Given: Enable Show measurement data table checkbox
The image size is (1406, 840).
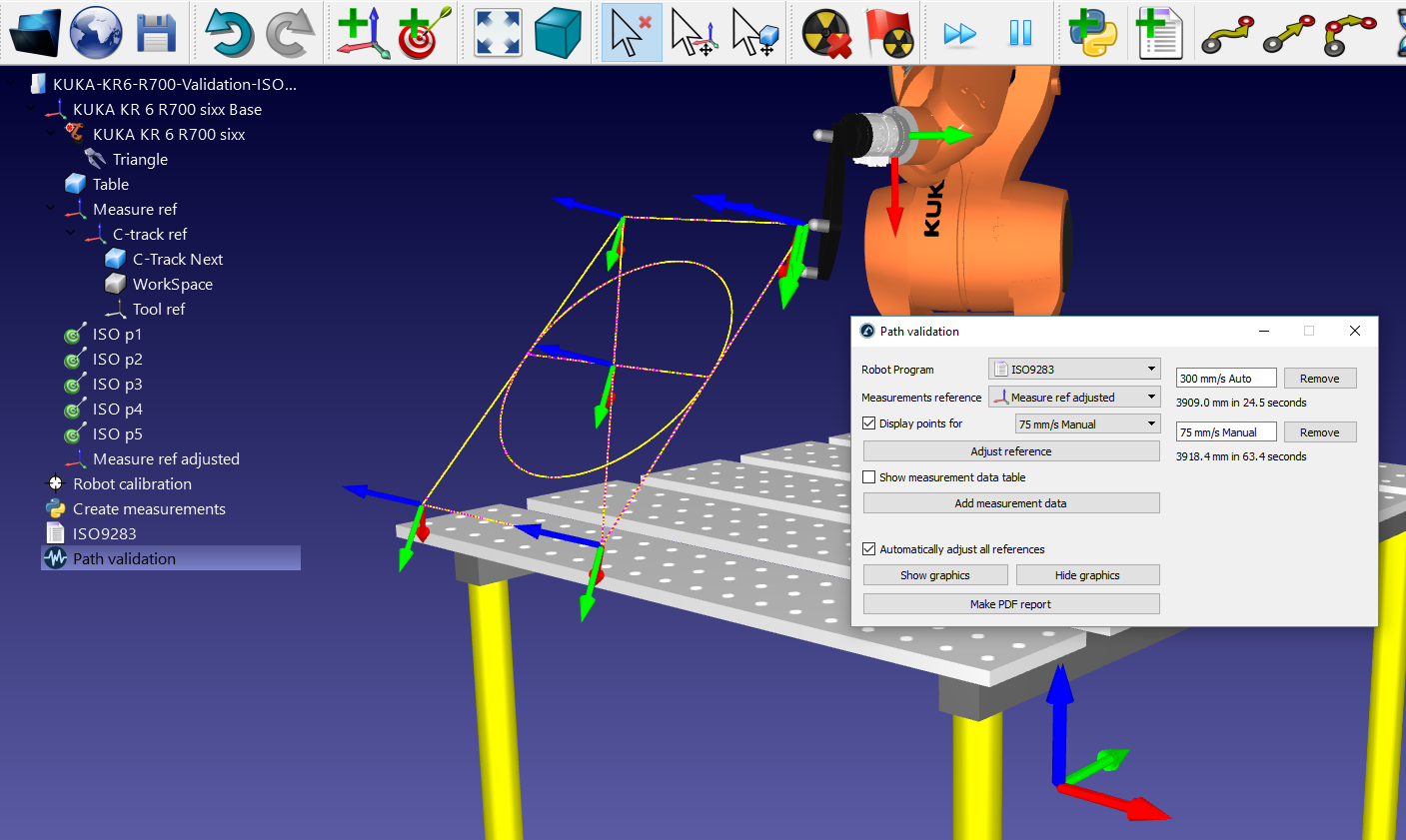Looking at the screenshot, I should click(x=869, y=477).
